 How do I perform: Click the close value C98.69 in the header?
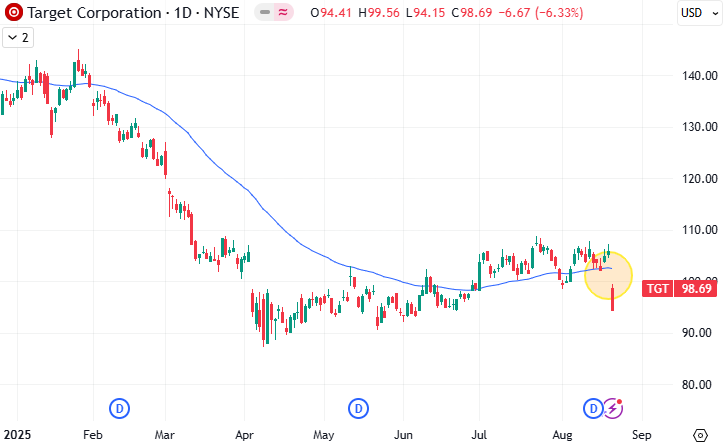tap(472, 13)
